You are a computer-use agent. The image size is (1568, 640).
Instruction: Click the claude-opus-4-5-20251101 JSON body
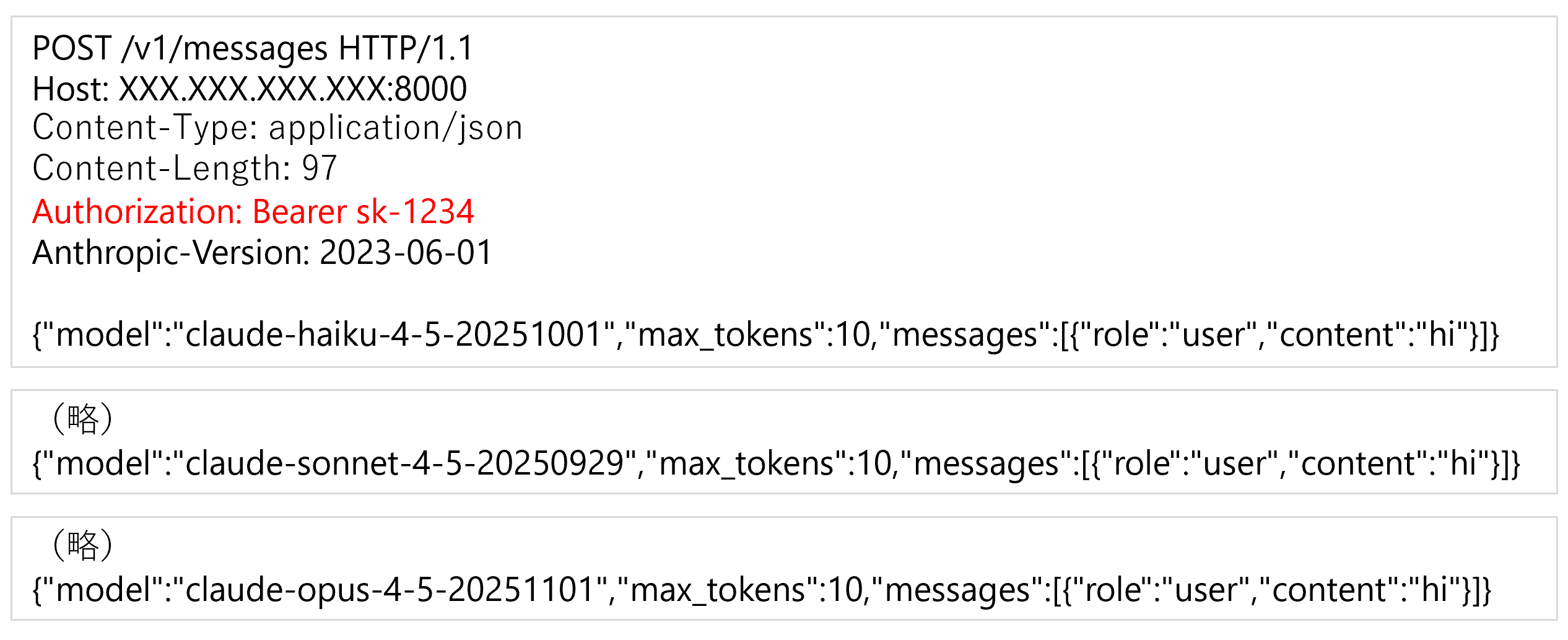[x=762, y=590]
